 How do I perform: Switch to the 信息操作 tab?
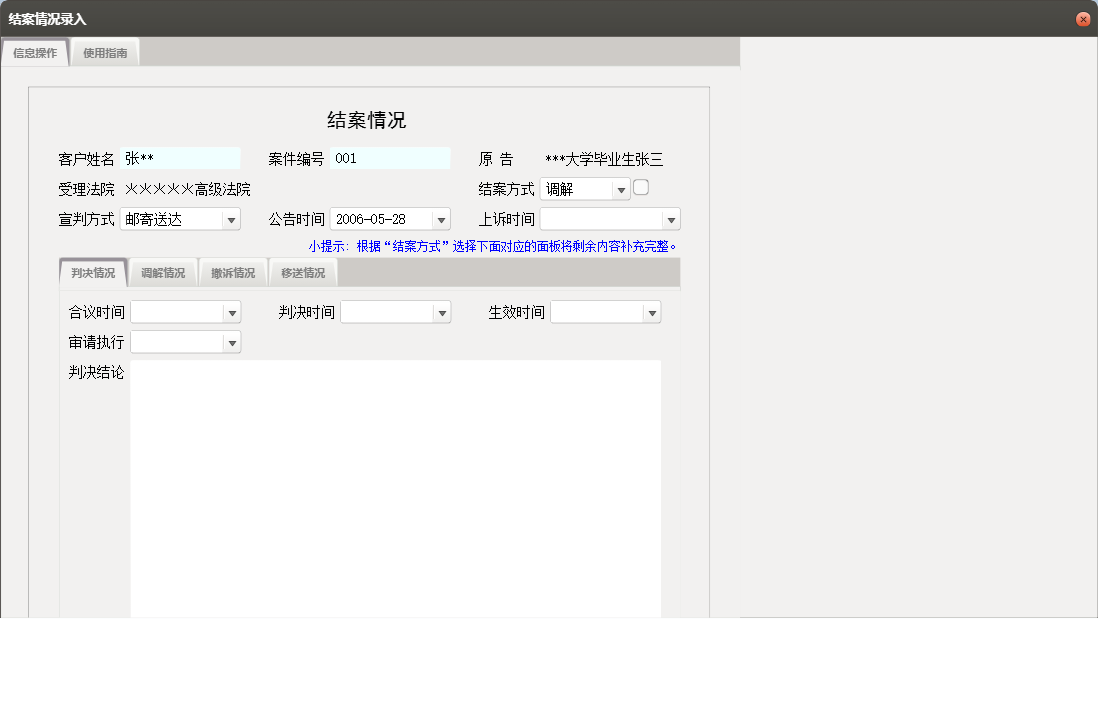coord(35,53)
